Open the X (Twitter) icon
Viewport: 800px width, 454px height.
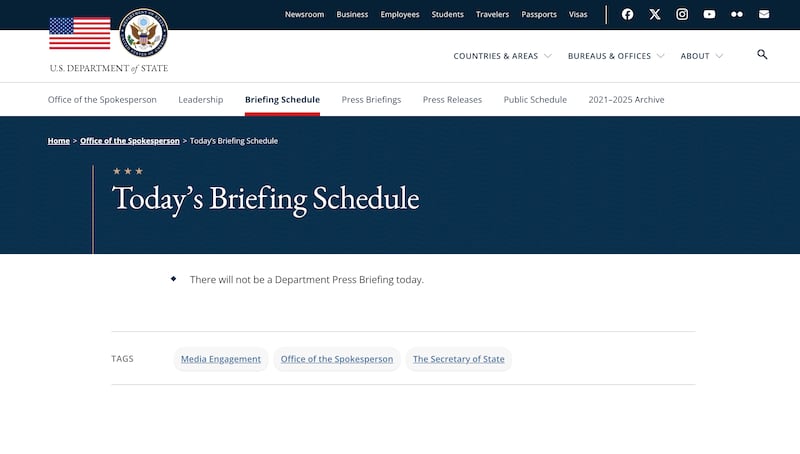tap(655, 14)
